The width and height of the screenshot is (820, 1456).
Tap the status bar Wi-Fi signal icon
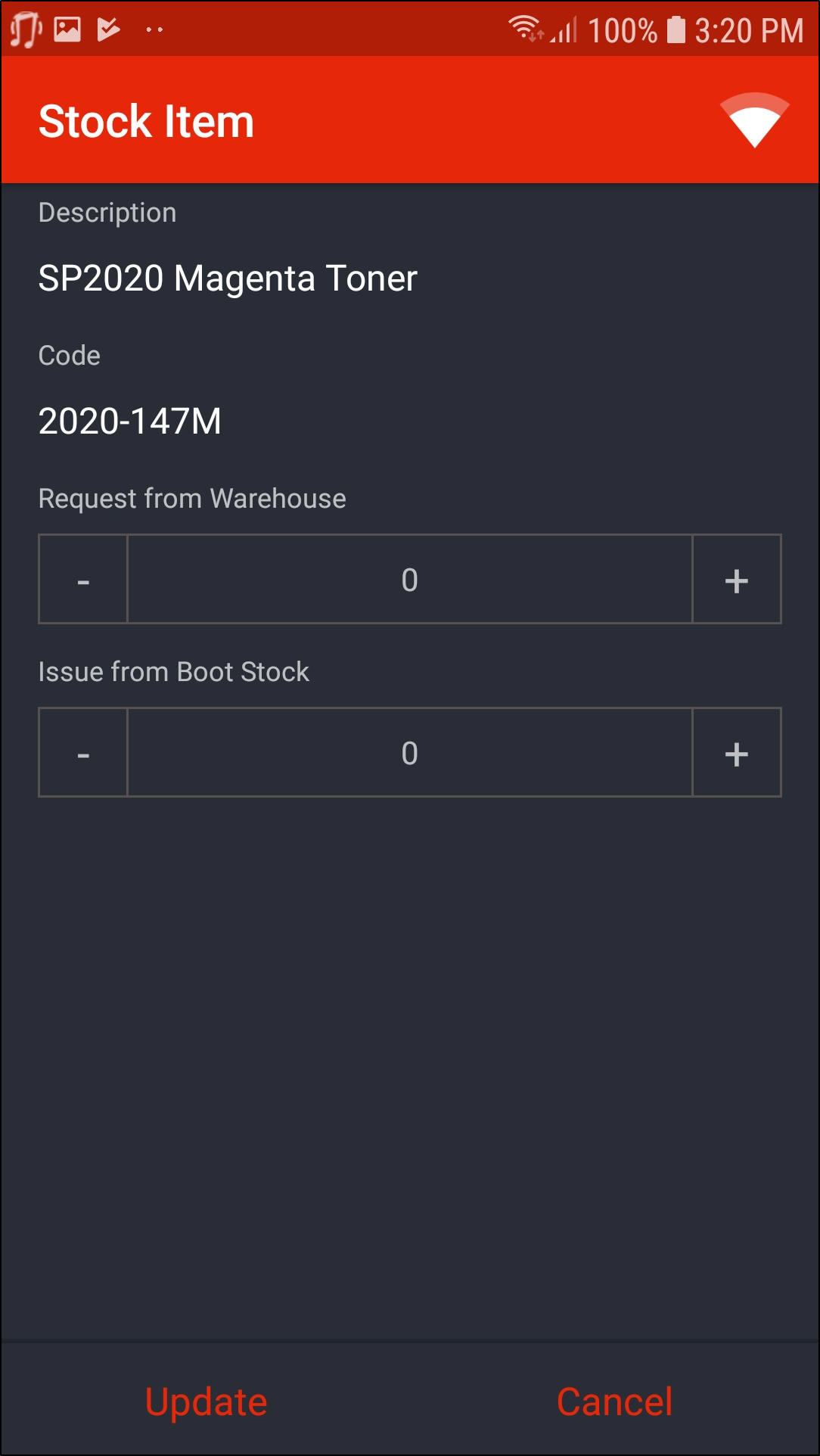[x=525, y=29]
